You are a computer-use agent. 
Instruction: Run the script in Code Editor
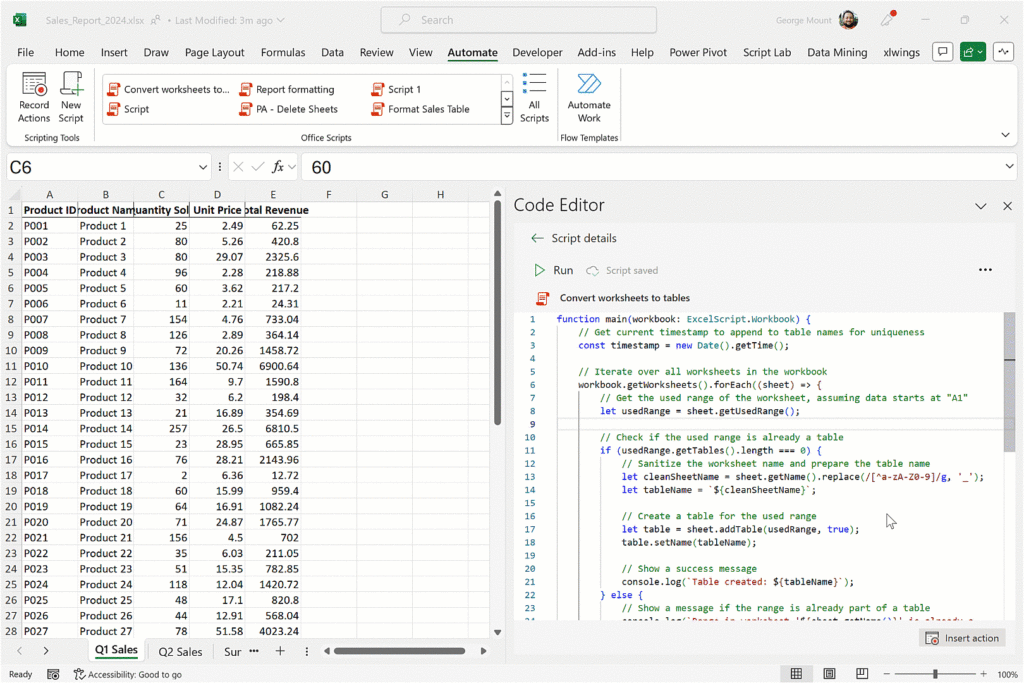tap(554, 270)
